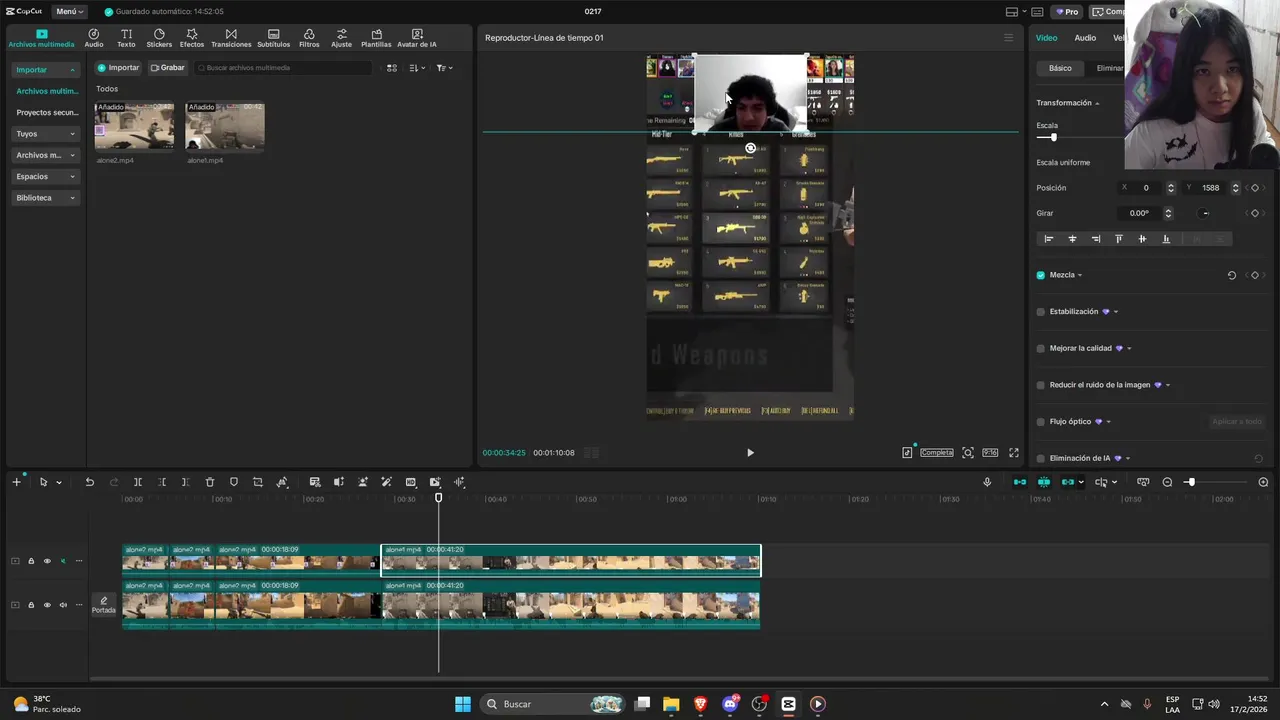Click the audio waveform icon in timeline toolbar
The height and width of the screenshot is (720, 1280).
[459, 482]
